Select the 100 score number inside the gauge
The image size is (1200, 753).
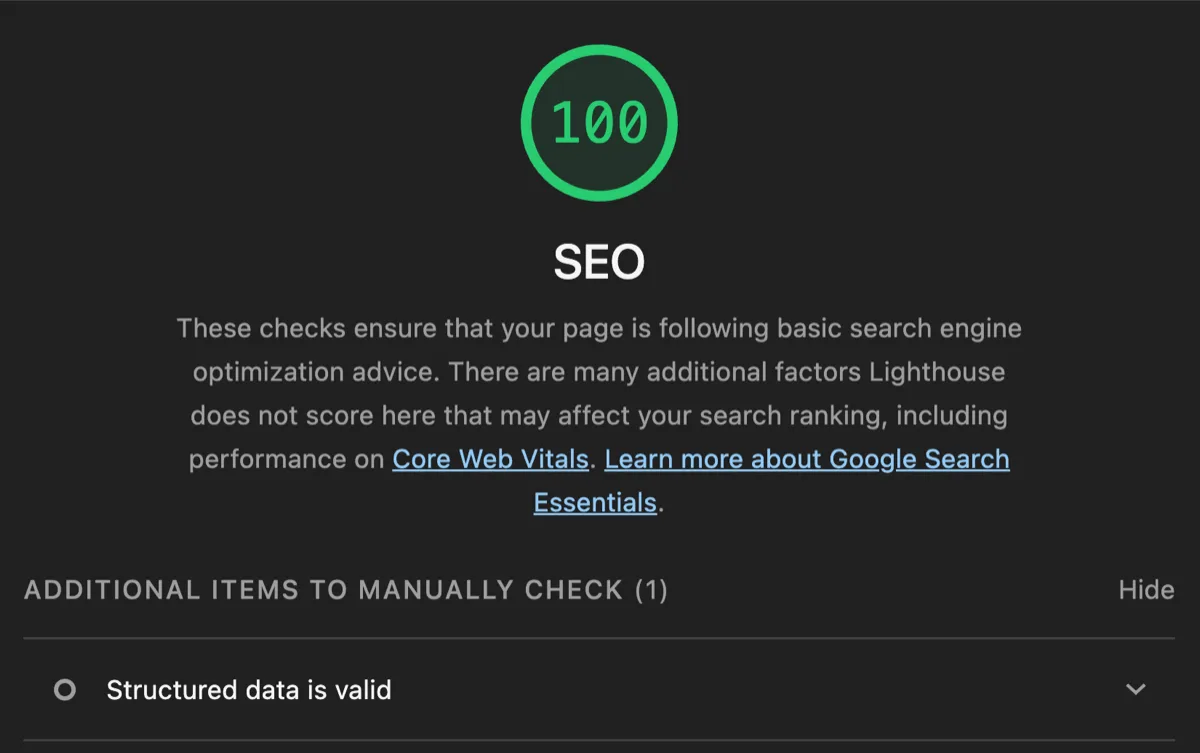pos(598,122)
